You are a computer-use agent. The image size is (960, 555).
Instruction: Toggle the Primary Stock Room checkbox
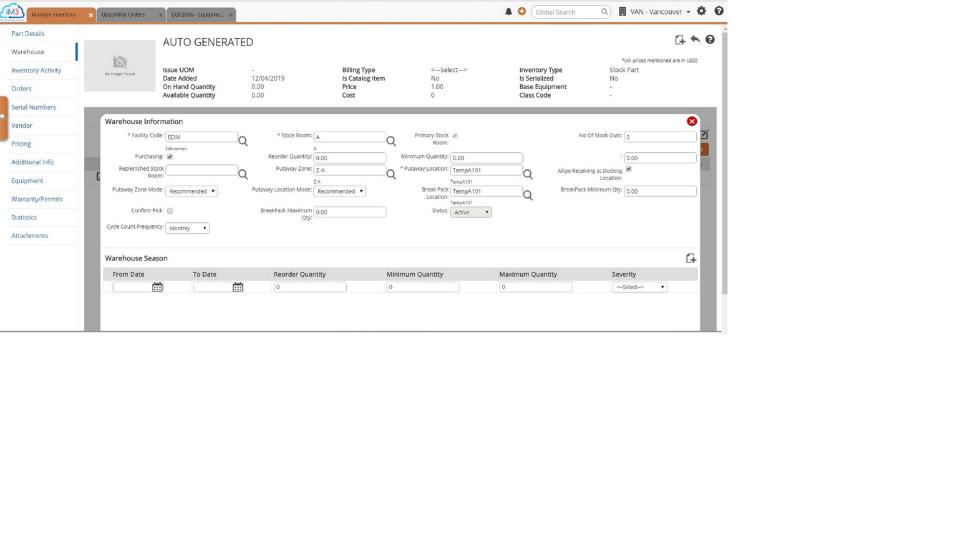(455, 136)
